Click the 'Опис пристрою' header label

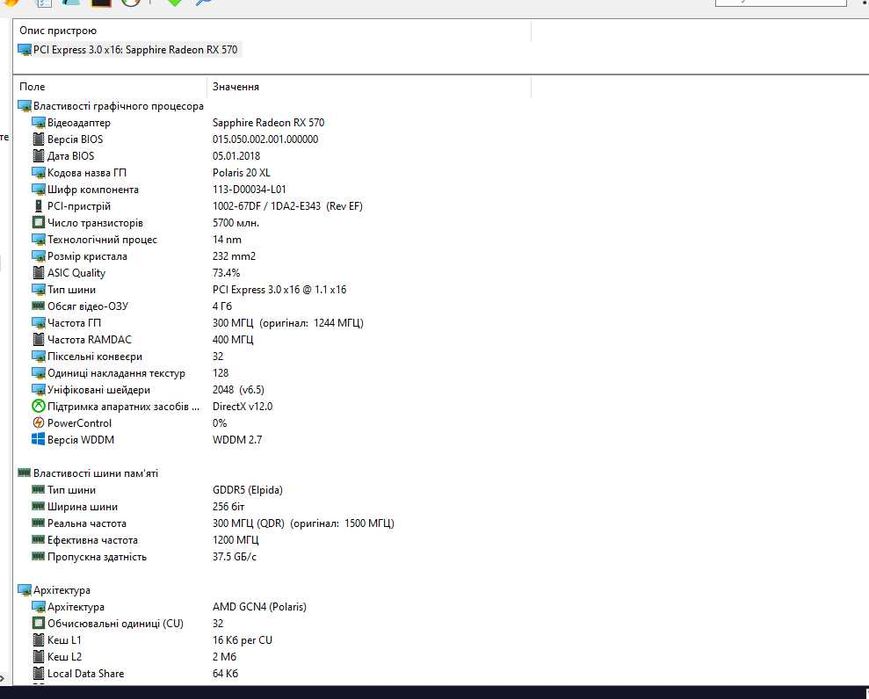coord(58,30)
